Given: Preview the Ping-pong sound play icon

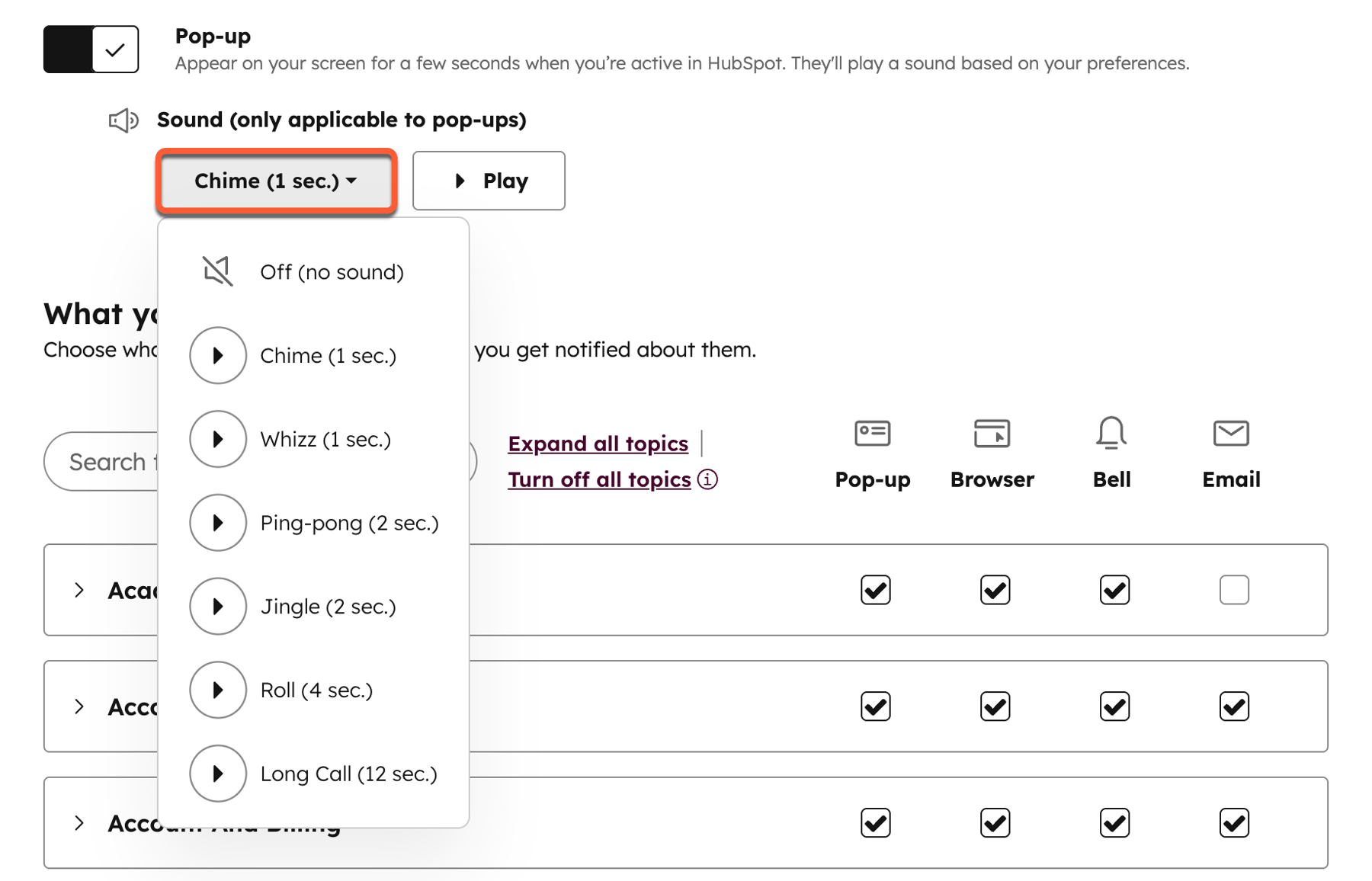Looking at the screenshot, I should pos(218,523).
